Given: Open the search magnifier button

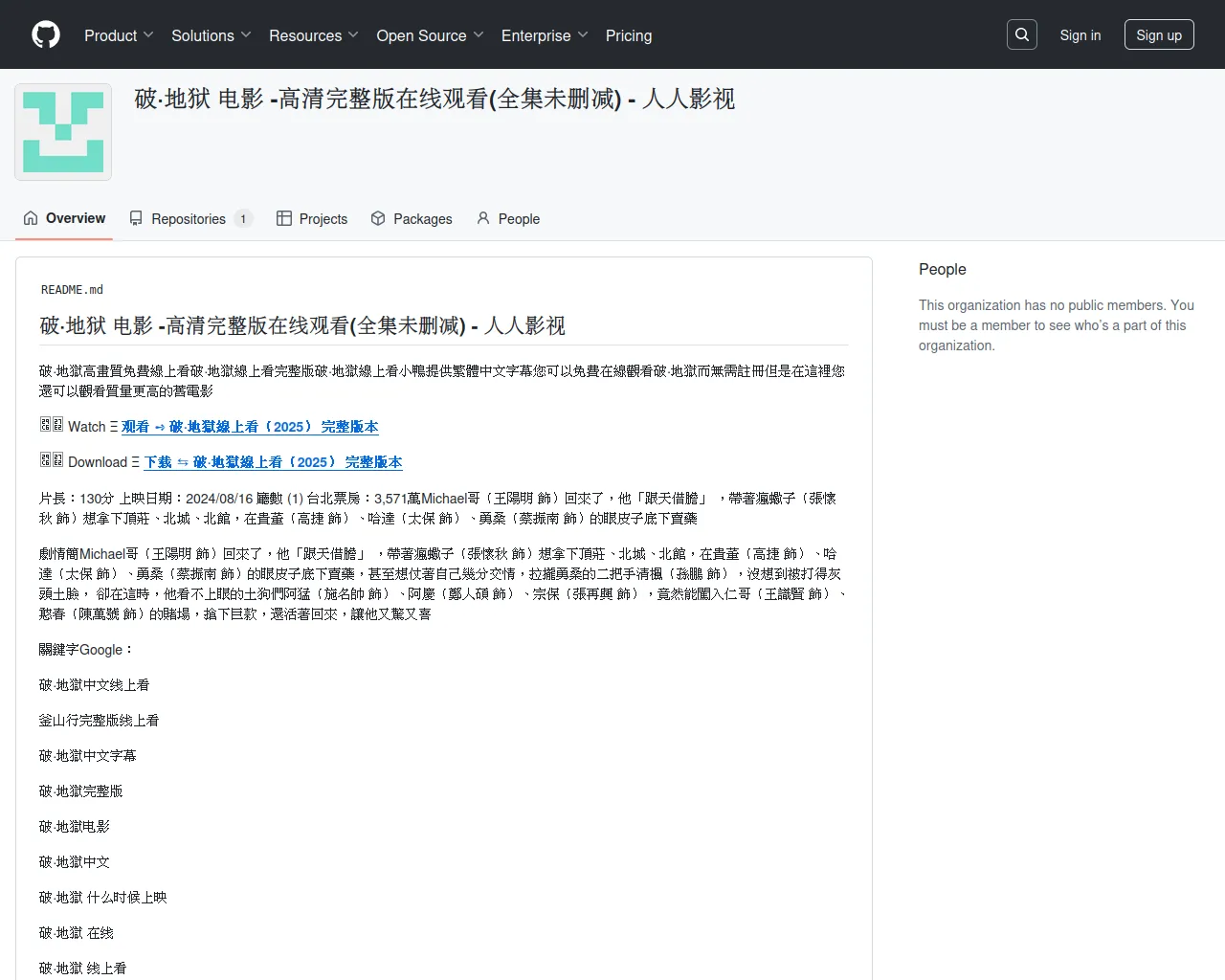Looking at the screenshot, I should 1022,34.
